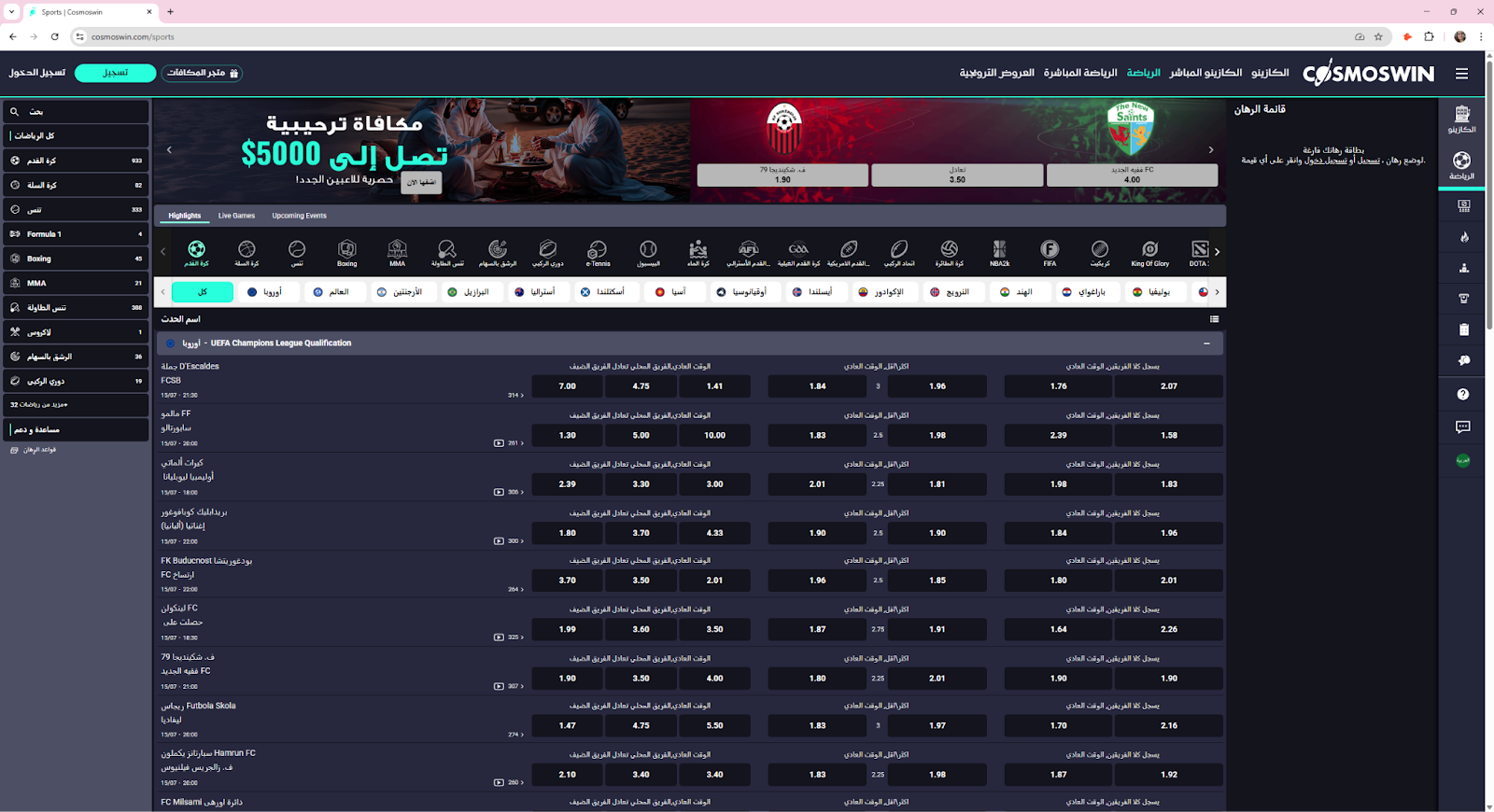Open the live casino monitor sidebar icon

(1464, 205)
